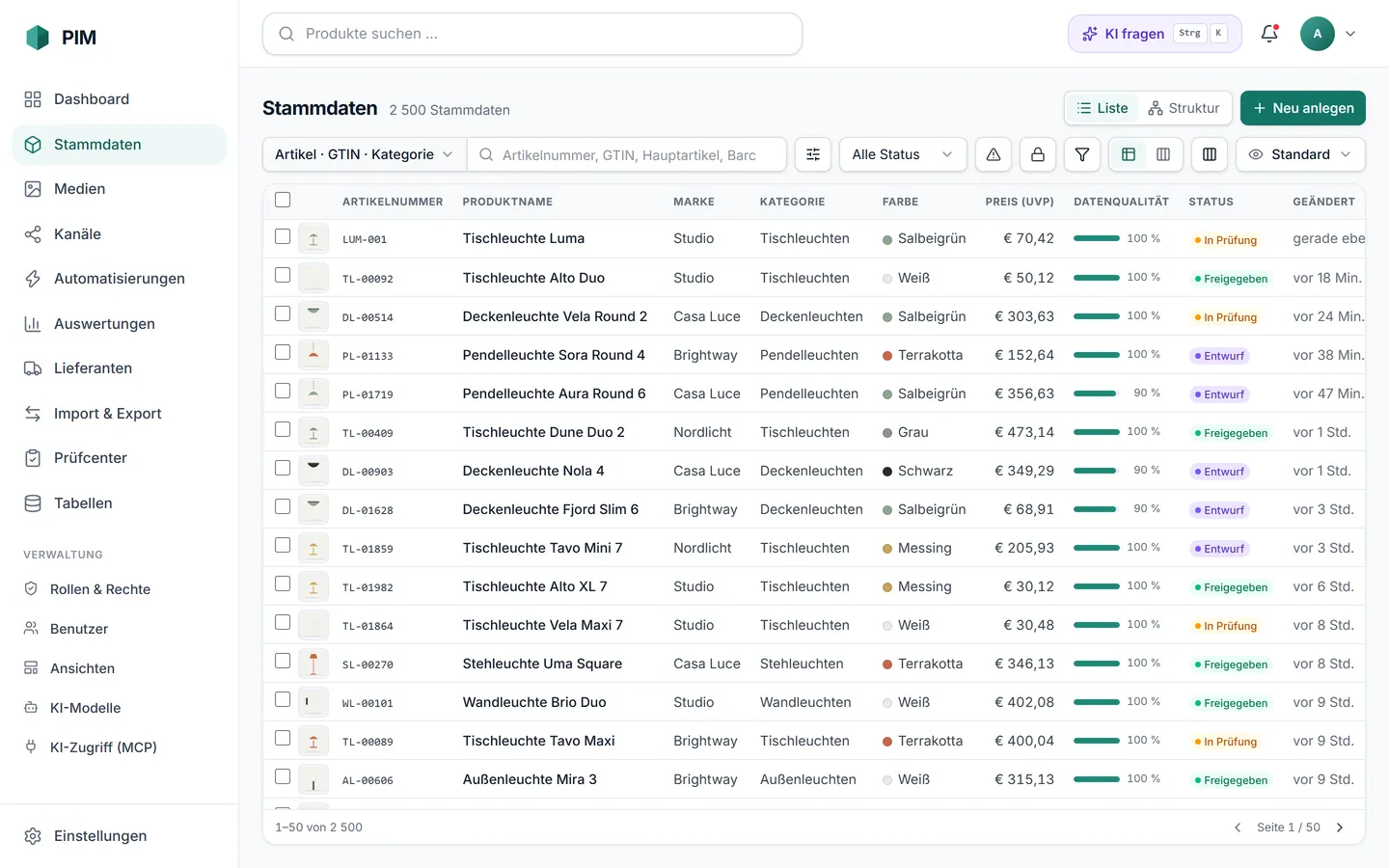Expand the Artikel · GTIN · Kategorie dropdown

click(x=365, y=154)
